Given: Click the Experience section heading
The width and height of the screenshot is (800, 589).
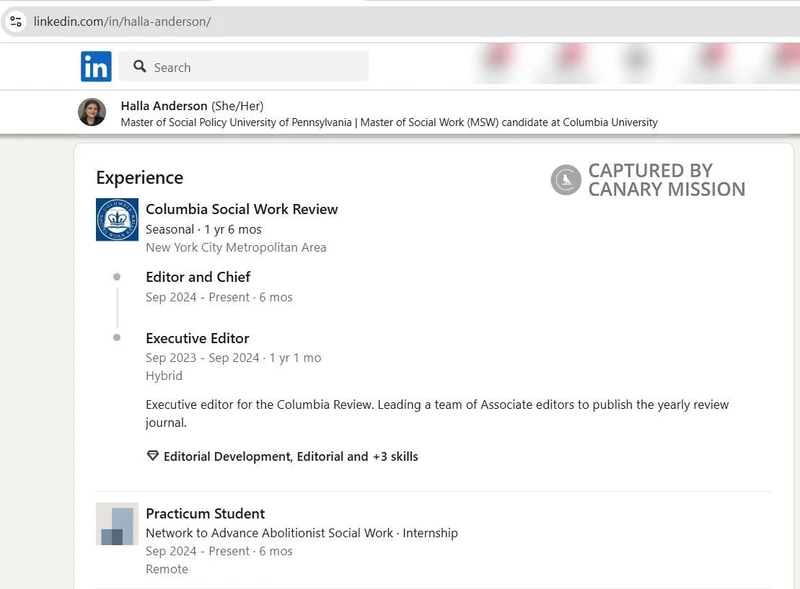Looking at the screenshot, I should [x=140, y=178].
